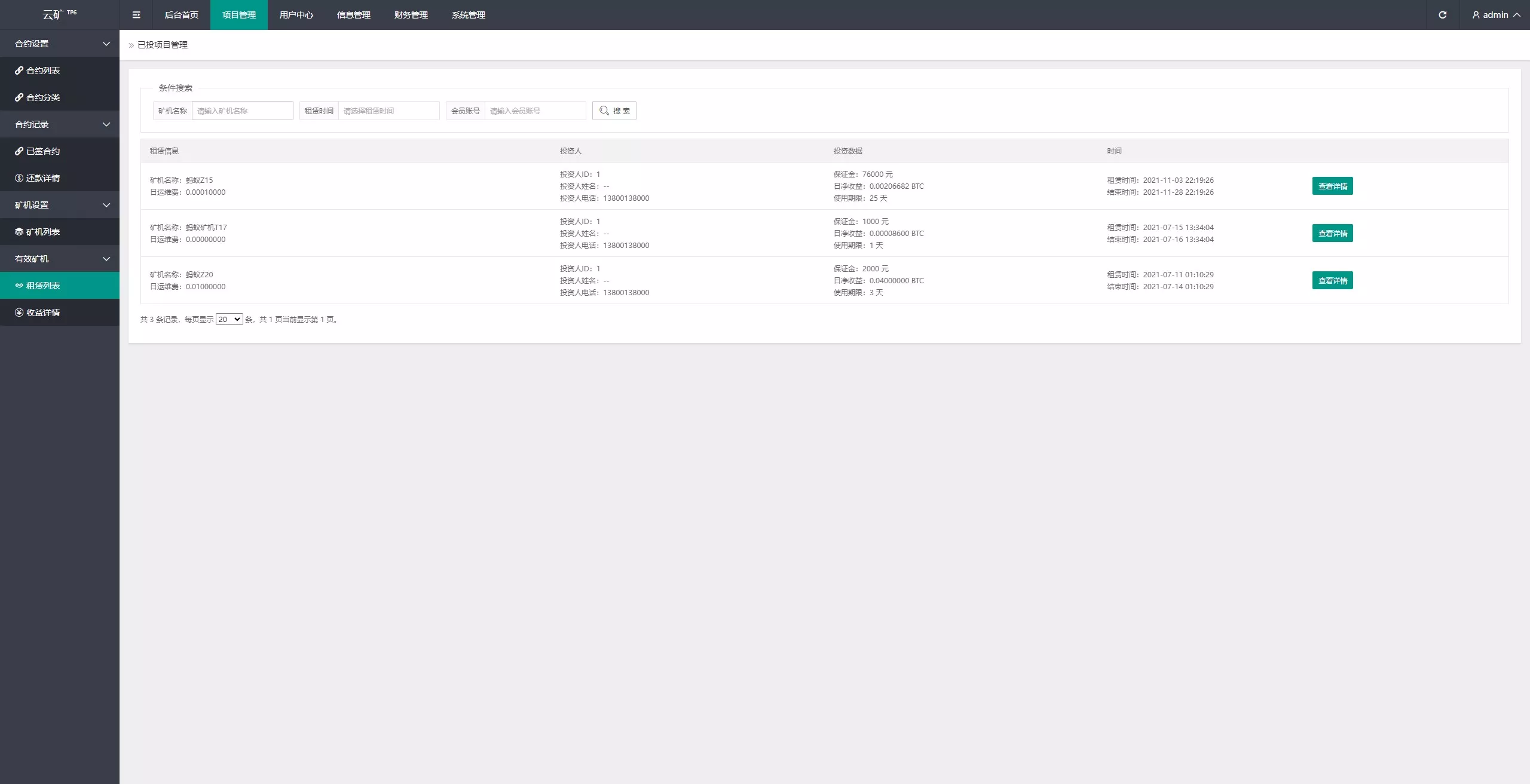The image size is (1530, 784).
Task: Switch to 财务管理 top menu
Action: point(411,15)
